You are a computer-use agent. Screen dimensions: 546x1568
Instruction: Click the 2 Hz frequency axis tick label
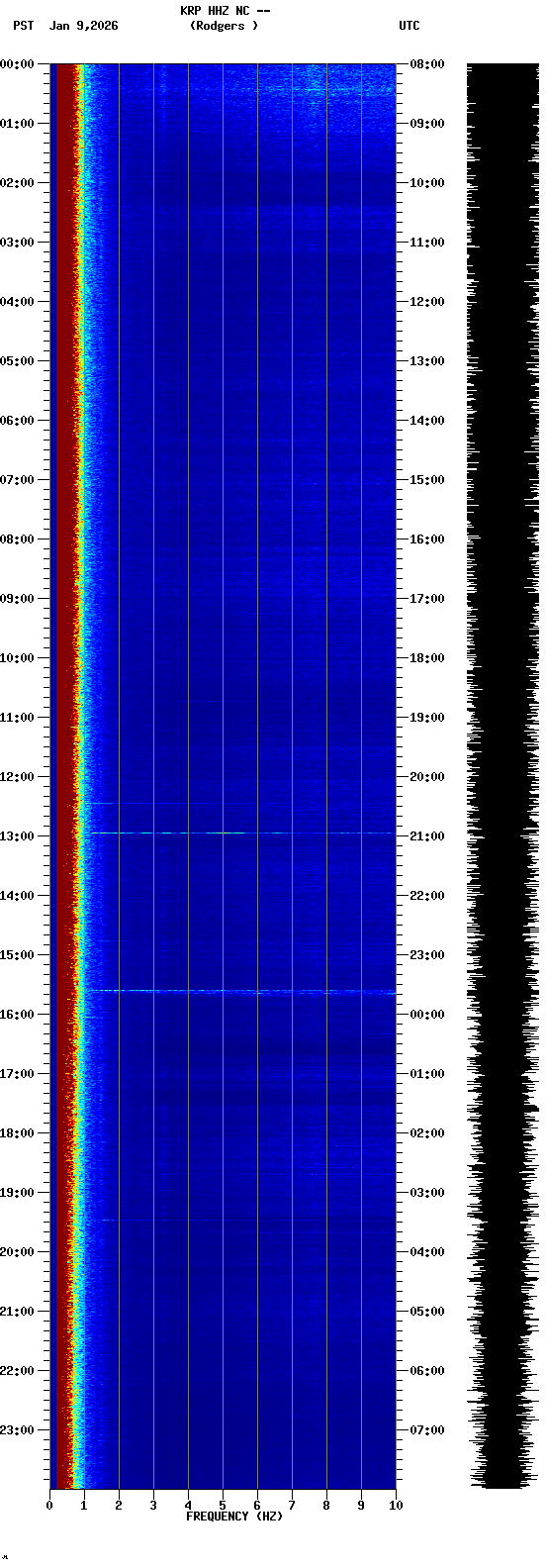119,1506
